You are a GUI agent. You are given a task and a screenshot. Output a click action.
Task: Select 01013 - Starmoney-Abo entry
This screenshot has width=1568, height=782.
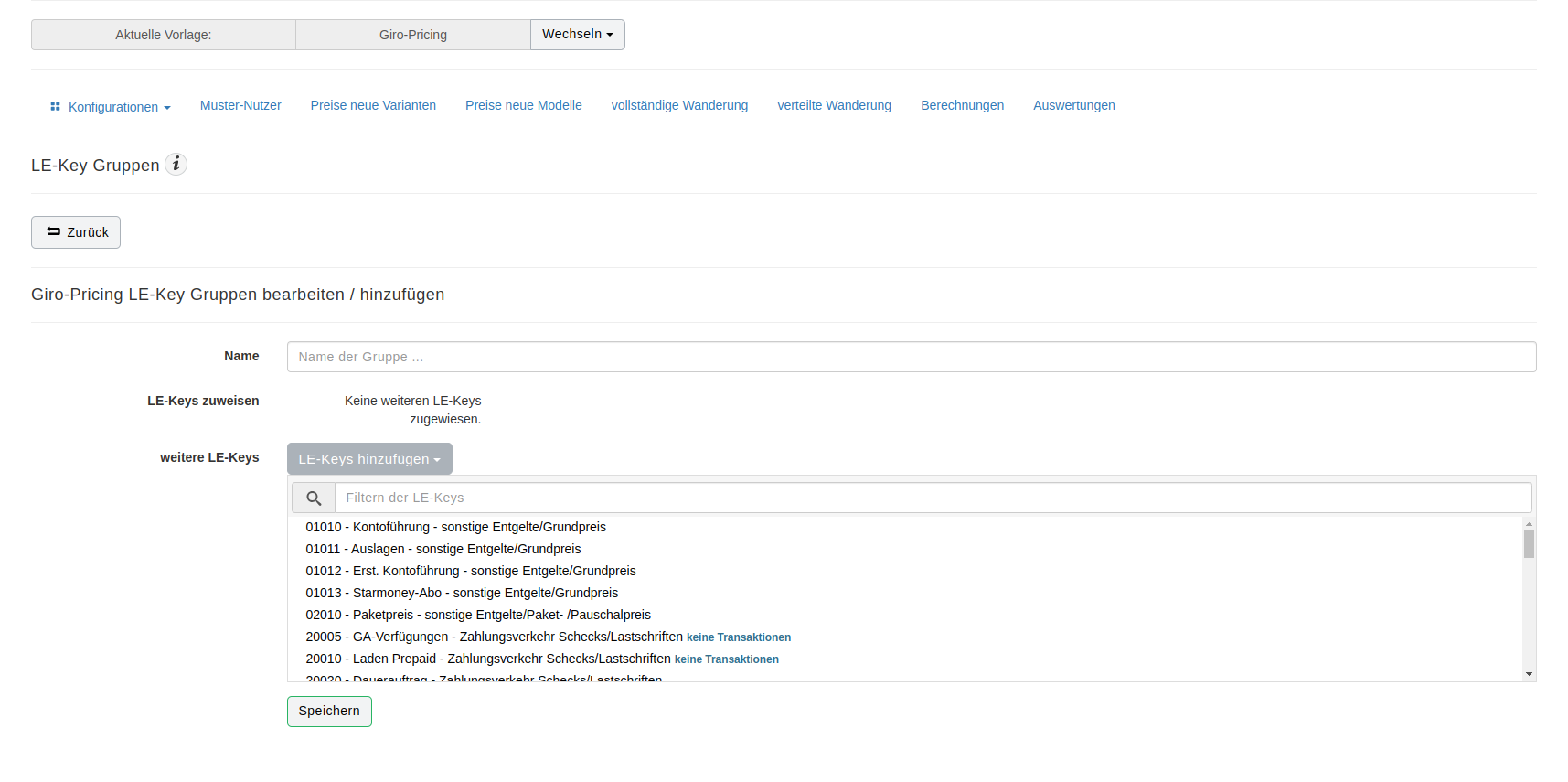[905, 593]
